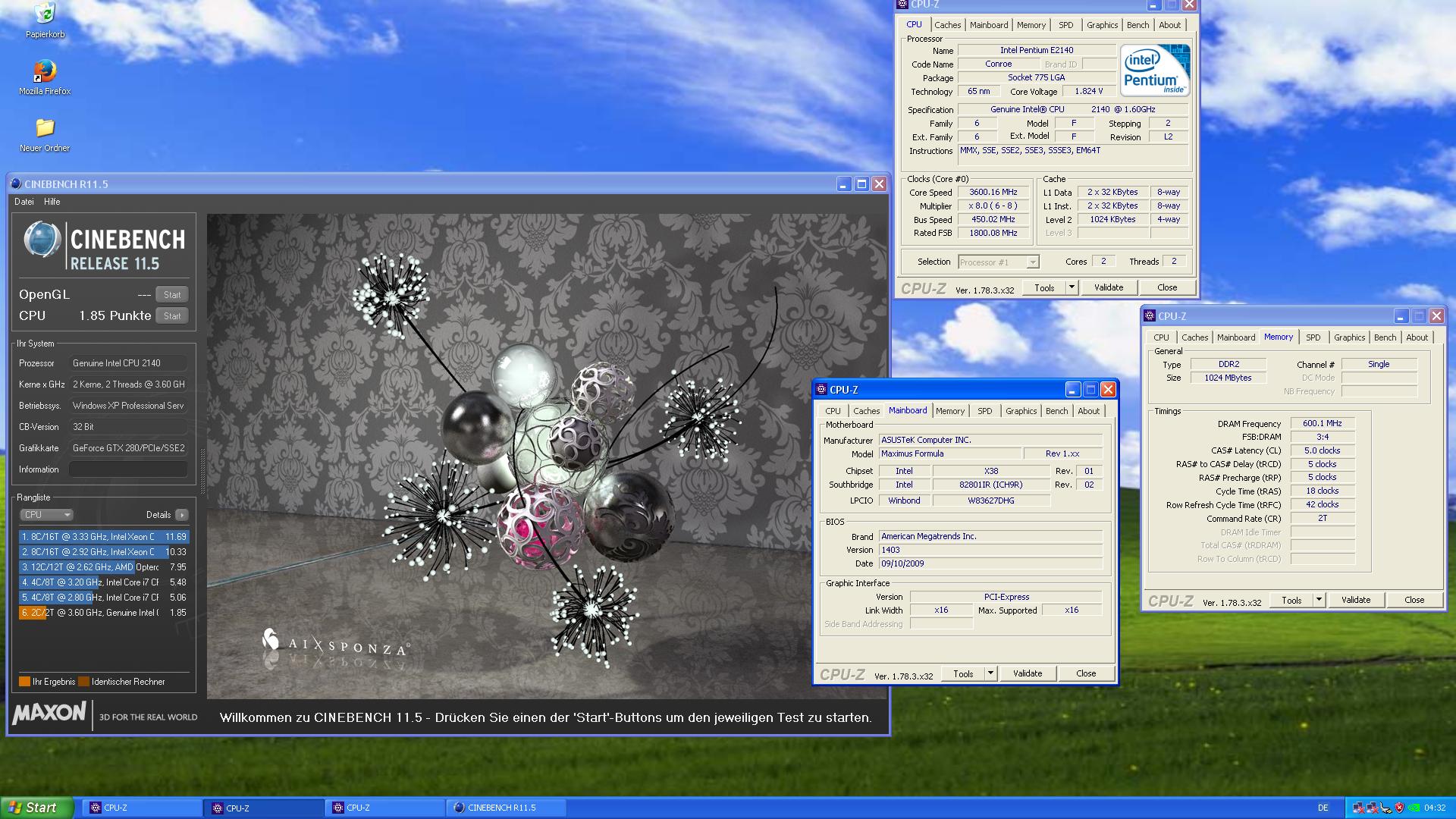
Task: Select ranking row 4C/8T @ 3.20 GHz
Action: pyautogui.click(x=103, y=582)
